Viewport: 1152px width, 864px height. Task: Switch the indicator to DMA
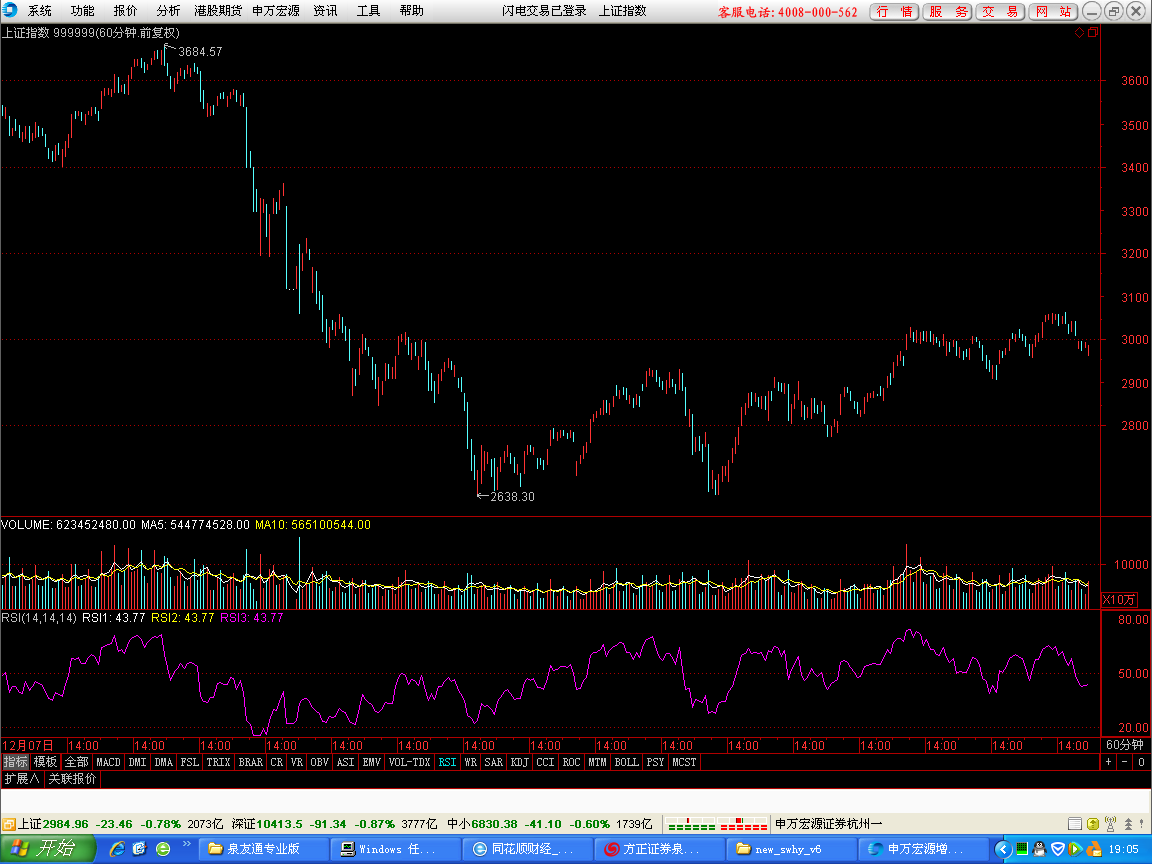(163, 762)
